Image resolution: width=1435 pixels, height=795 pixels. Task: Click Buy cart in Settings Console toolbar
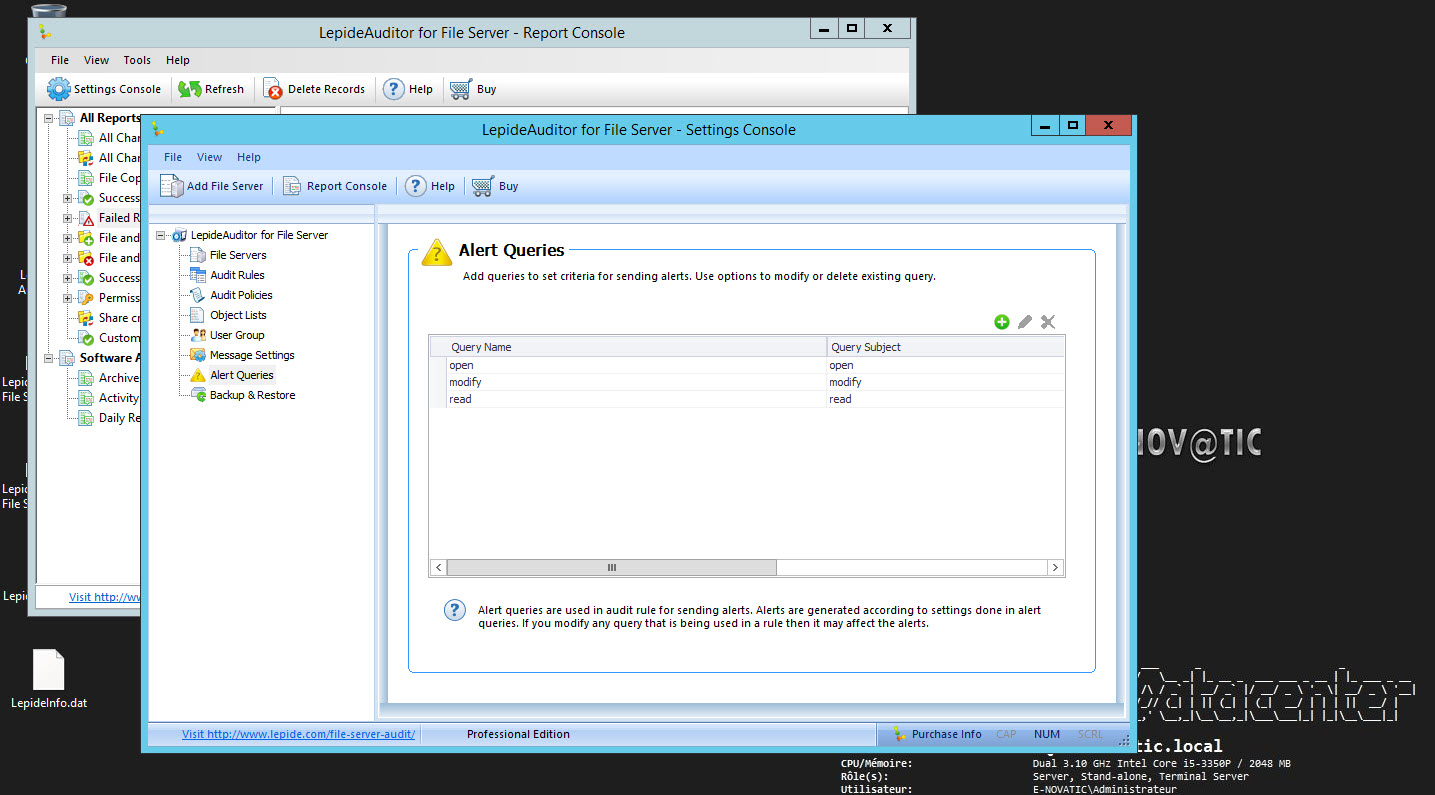496,186
